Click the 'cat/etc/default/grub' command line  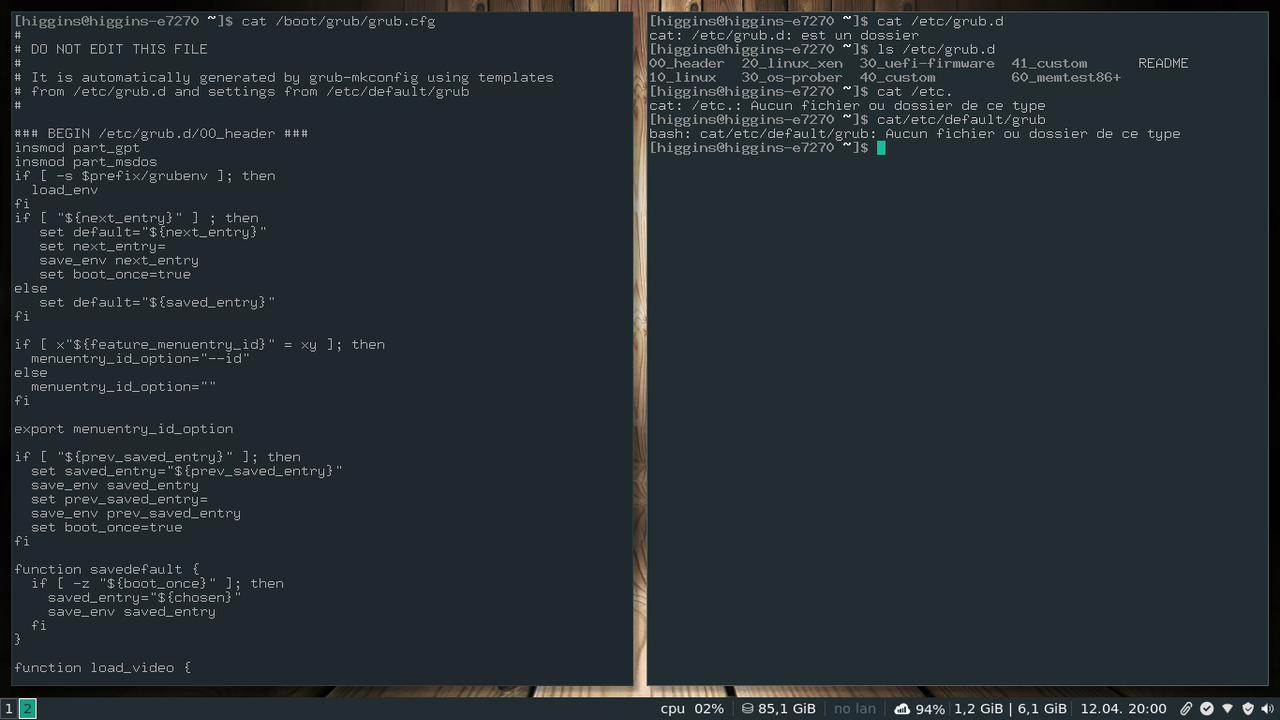point(961,119)
